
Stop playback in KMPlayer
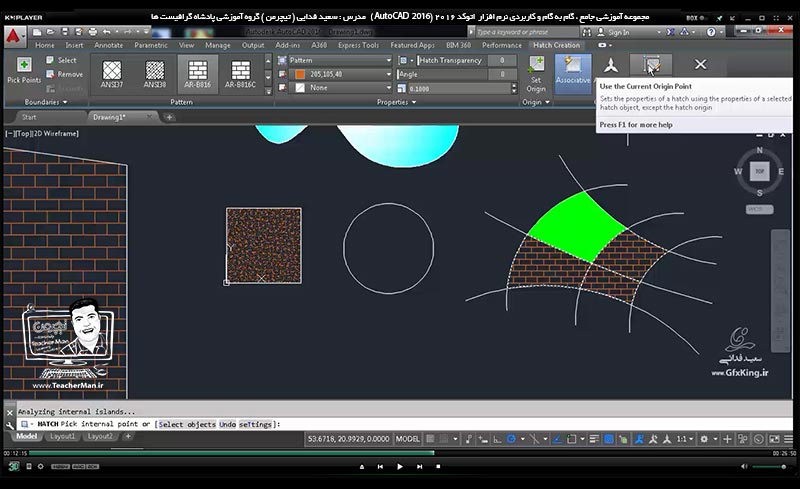click(438, 467)
